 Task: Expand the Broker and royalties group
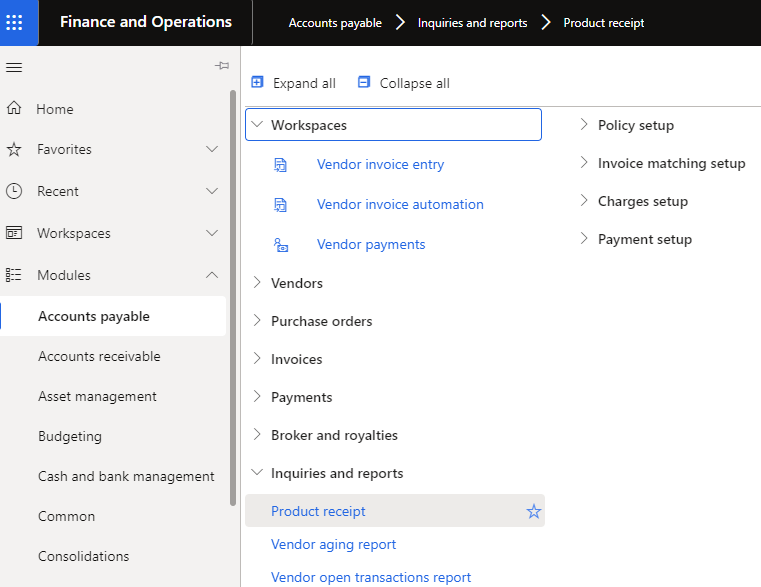pyautogui.click(x=257, y=435)
